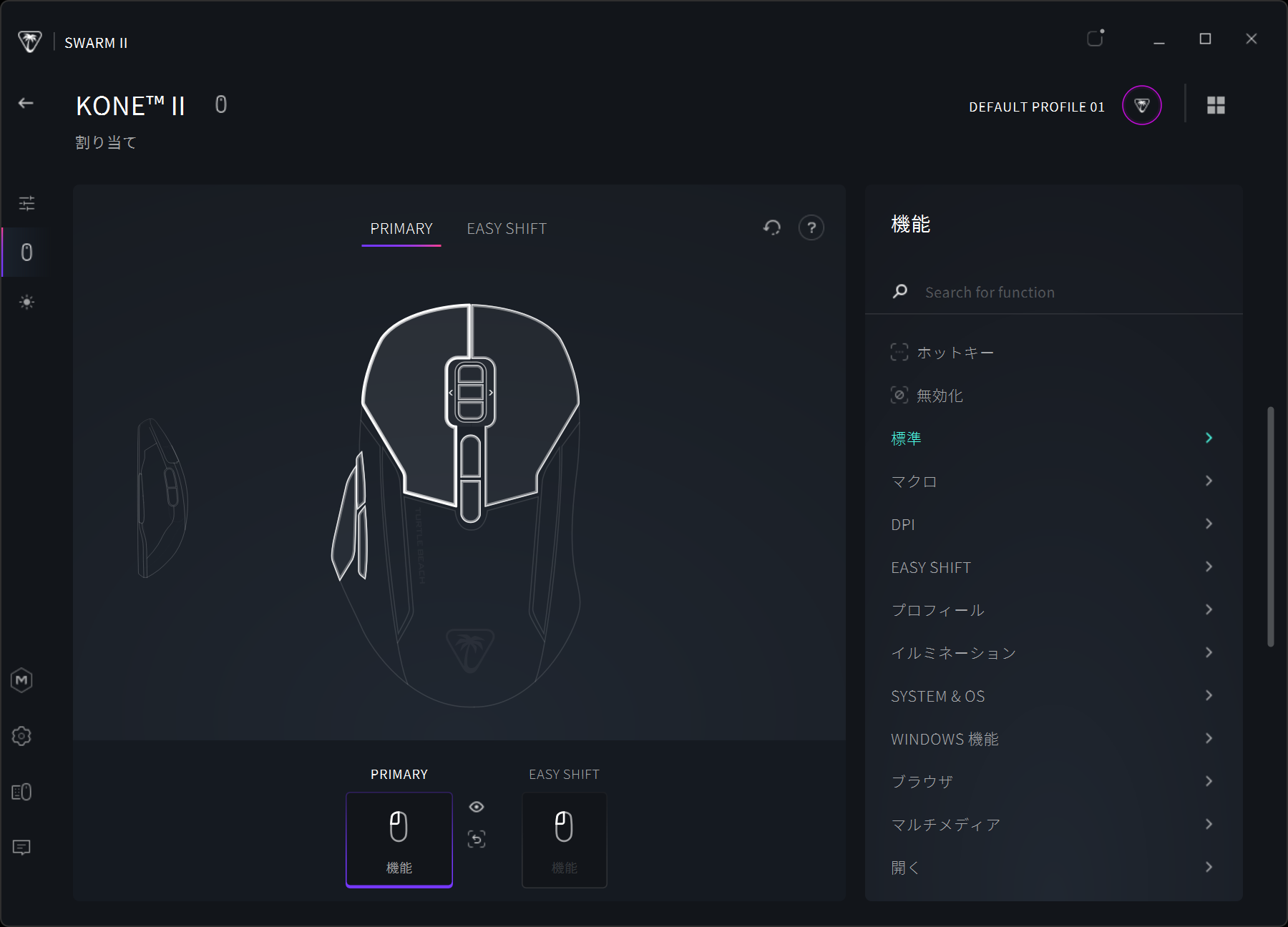Expand the SYSTEM & OS category

[1053, 696]
